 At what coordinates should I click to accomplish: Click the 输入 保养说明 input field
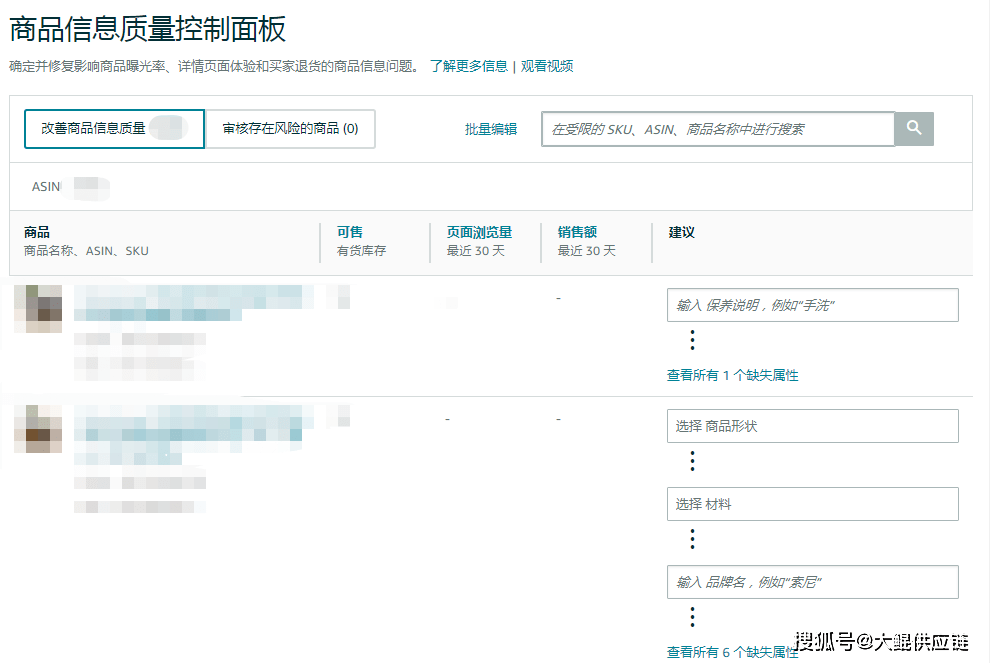pos(812,305)
